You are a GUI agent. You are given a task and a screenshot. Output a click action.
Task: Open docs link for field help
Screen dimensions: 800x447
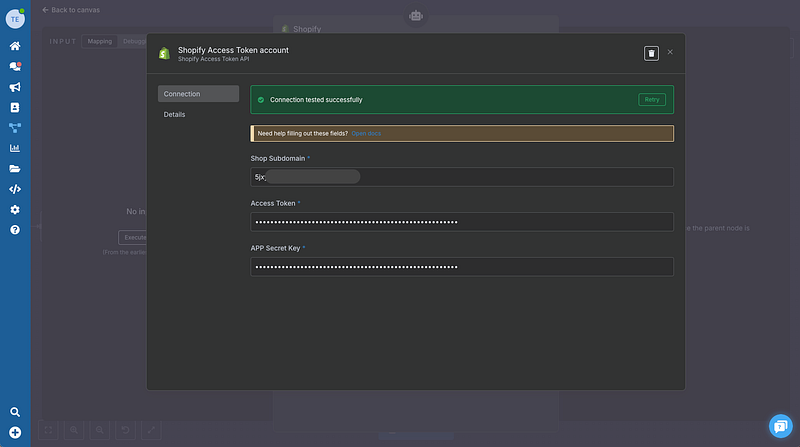(366, 133)
